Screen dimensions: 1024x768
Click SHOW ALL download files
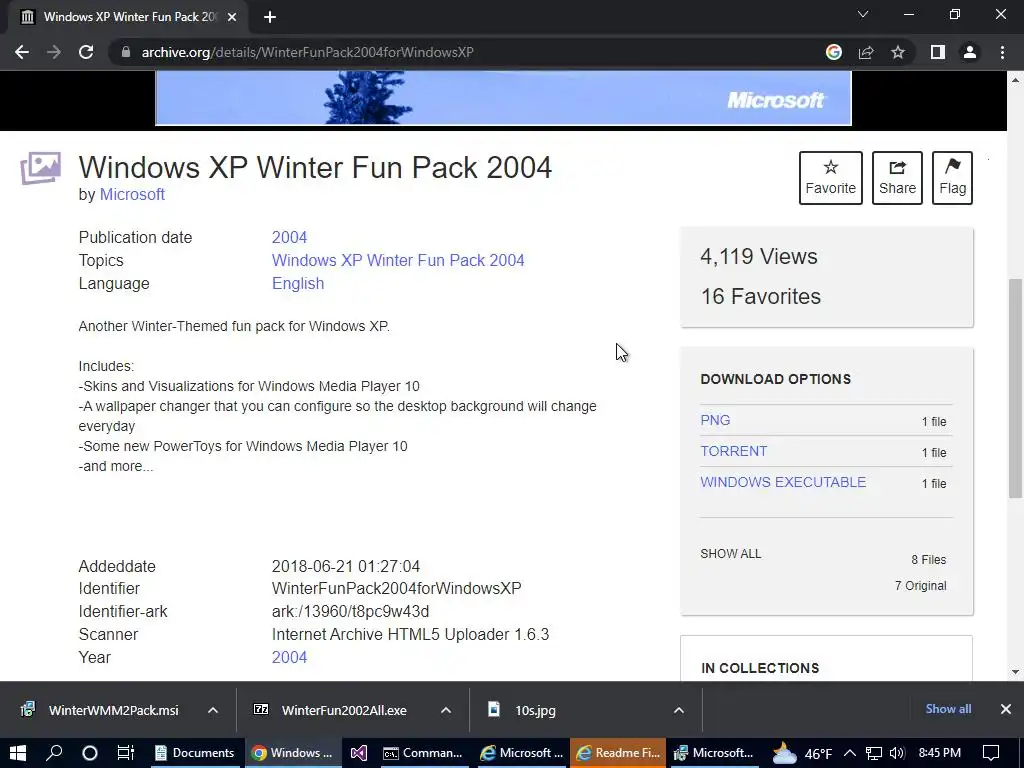(x=730, y=554)
